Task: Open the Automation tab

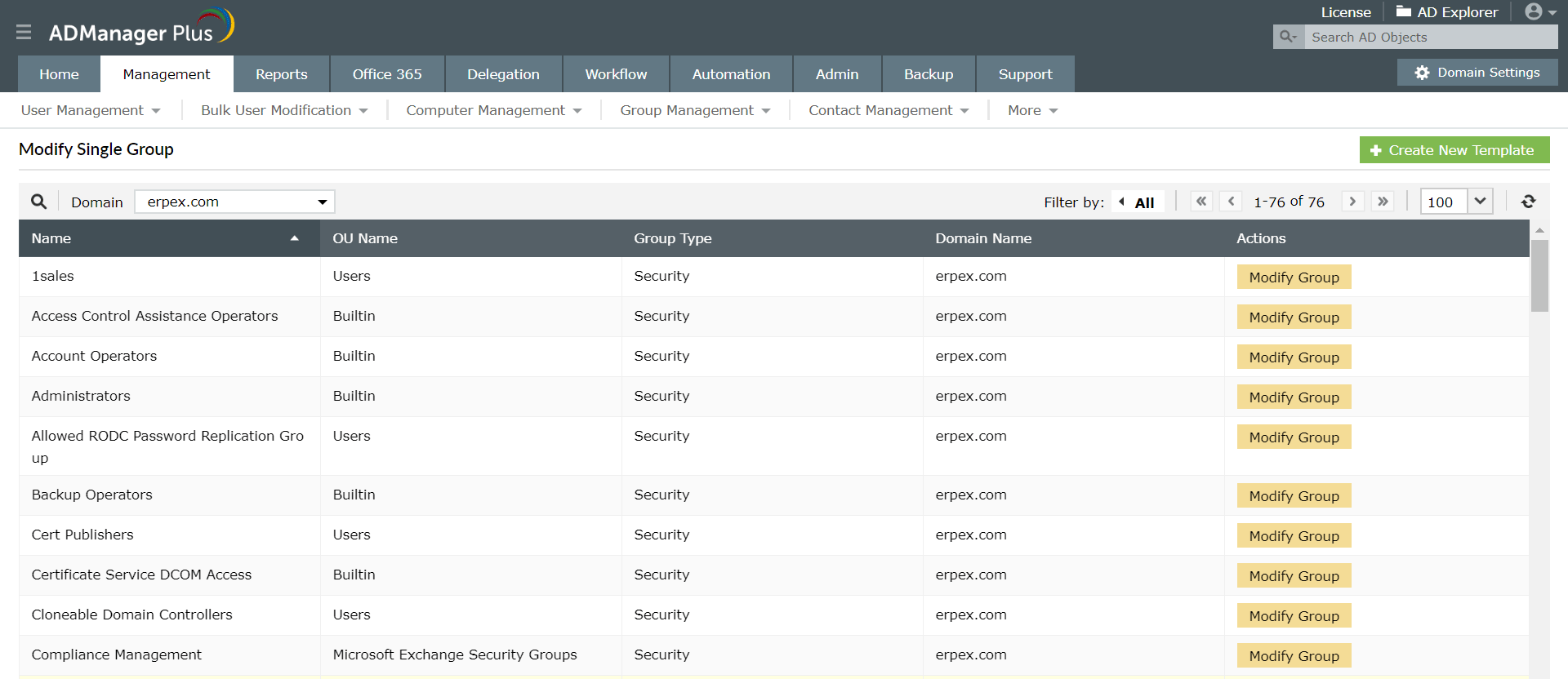Action: coord(731,74)
